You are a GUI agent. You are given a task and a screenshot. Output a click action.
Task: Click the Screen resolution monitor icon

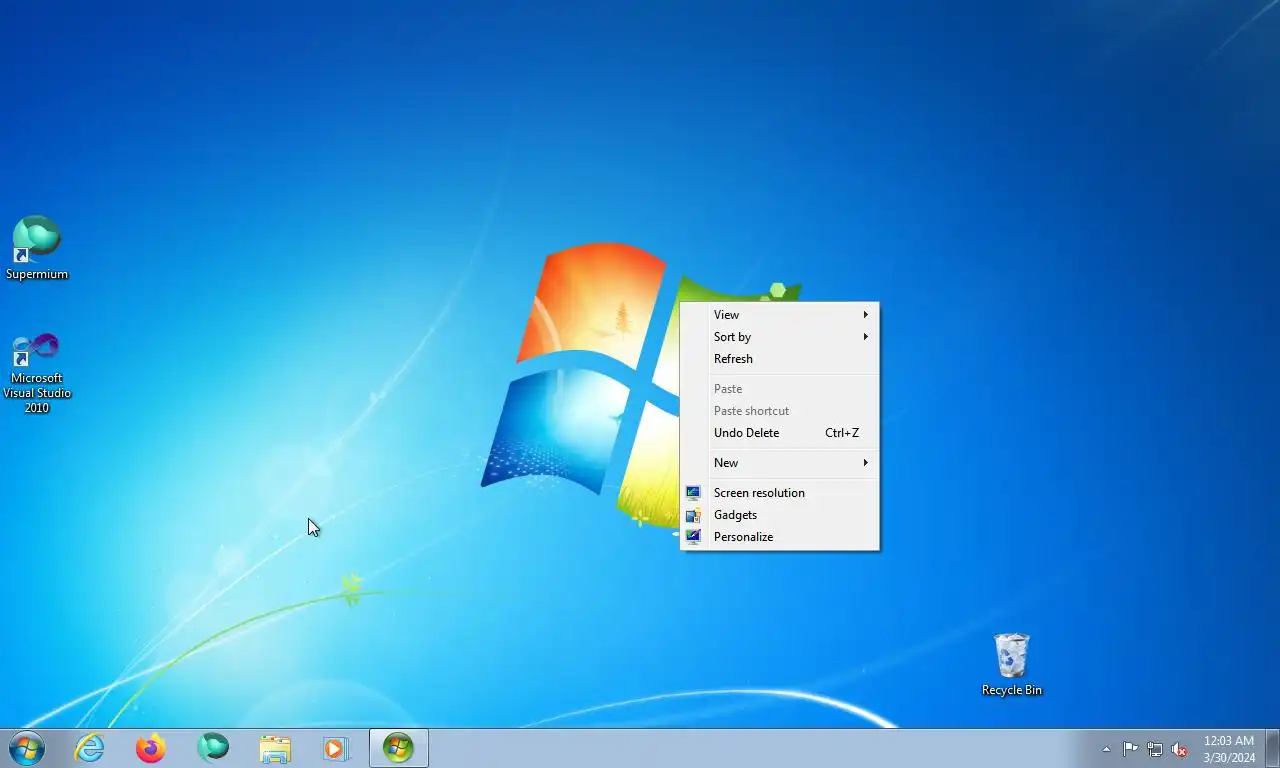click(x=693, y=493)
